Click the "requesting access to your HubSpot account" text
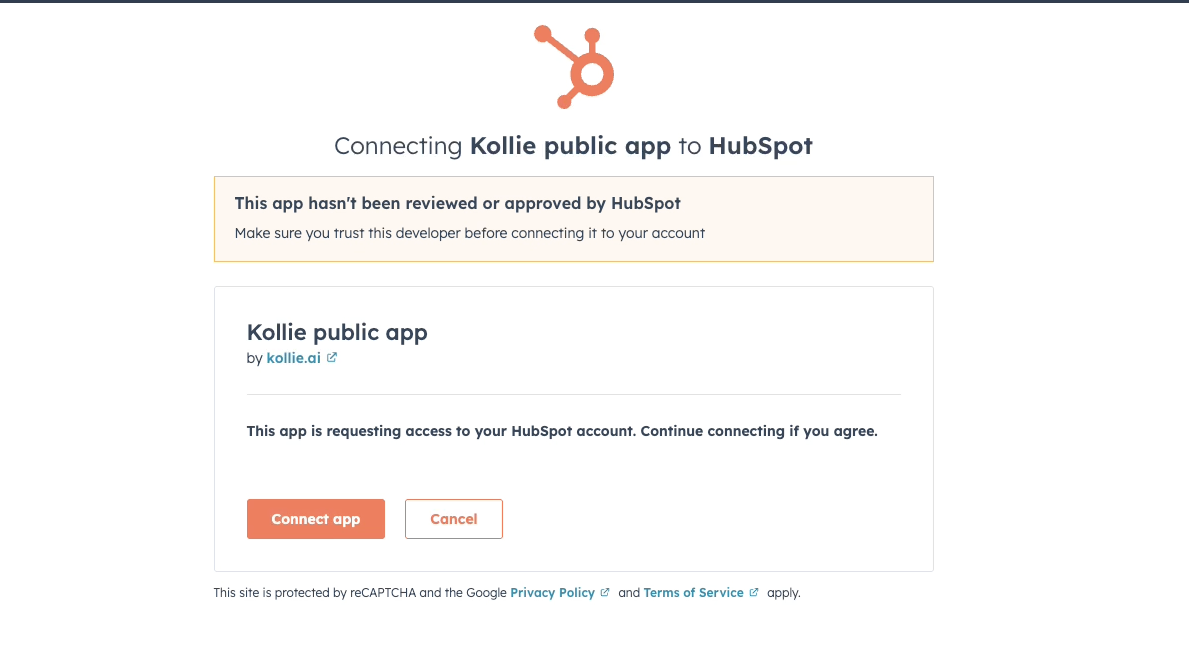 click(561, 432)
